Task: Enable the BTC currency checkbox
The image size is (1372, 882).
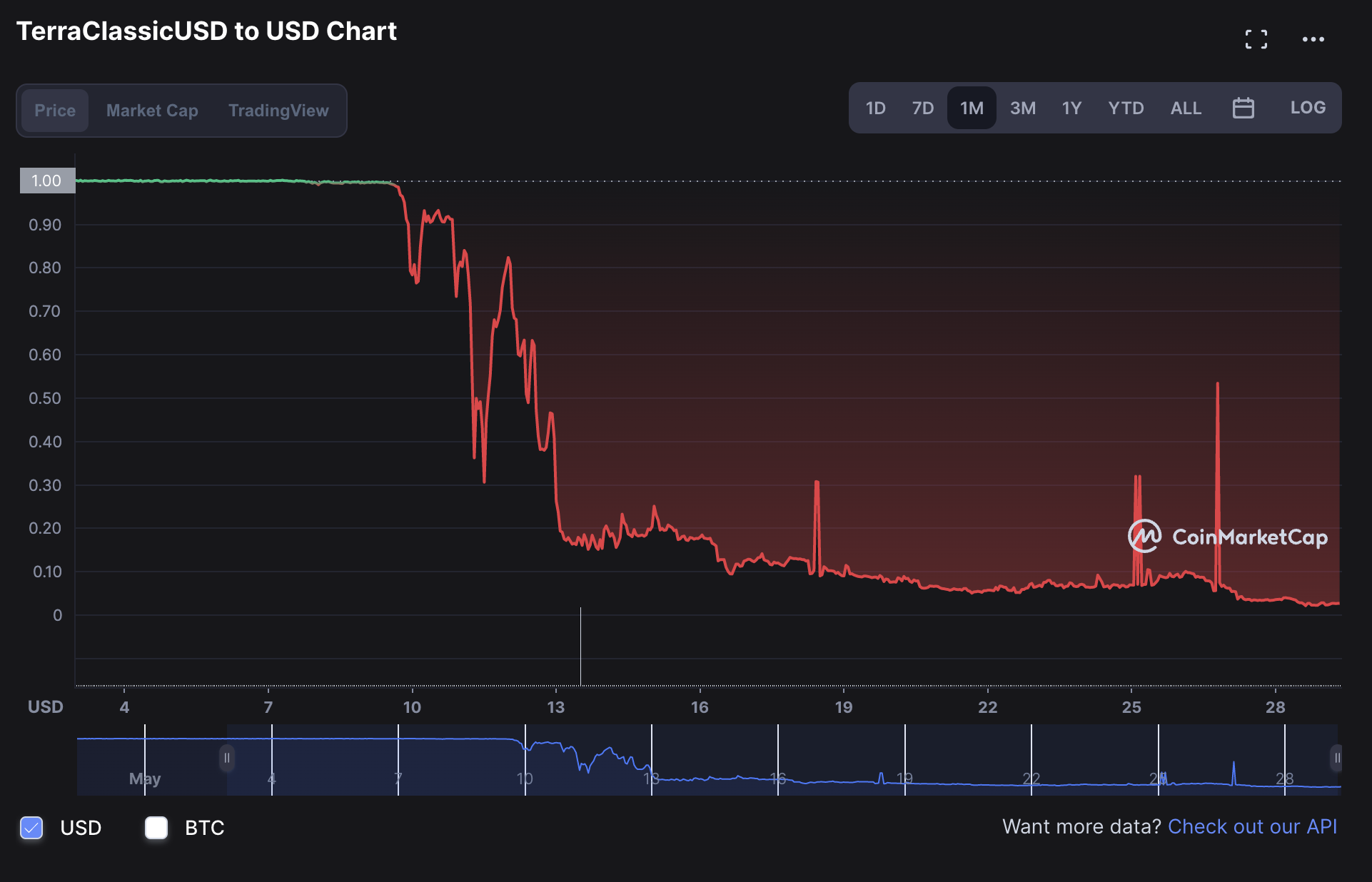Action: pos(156,828)
